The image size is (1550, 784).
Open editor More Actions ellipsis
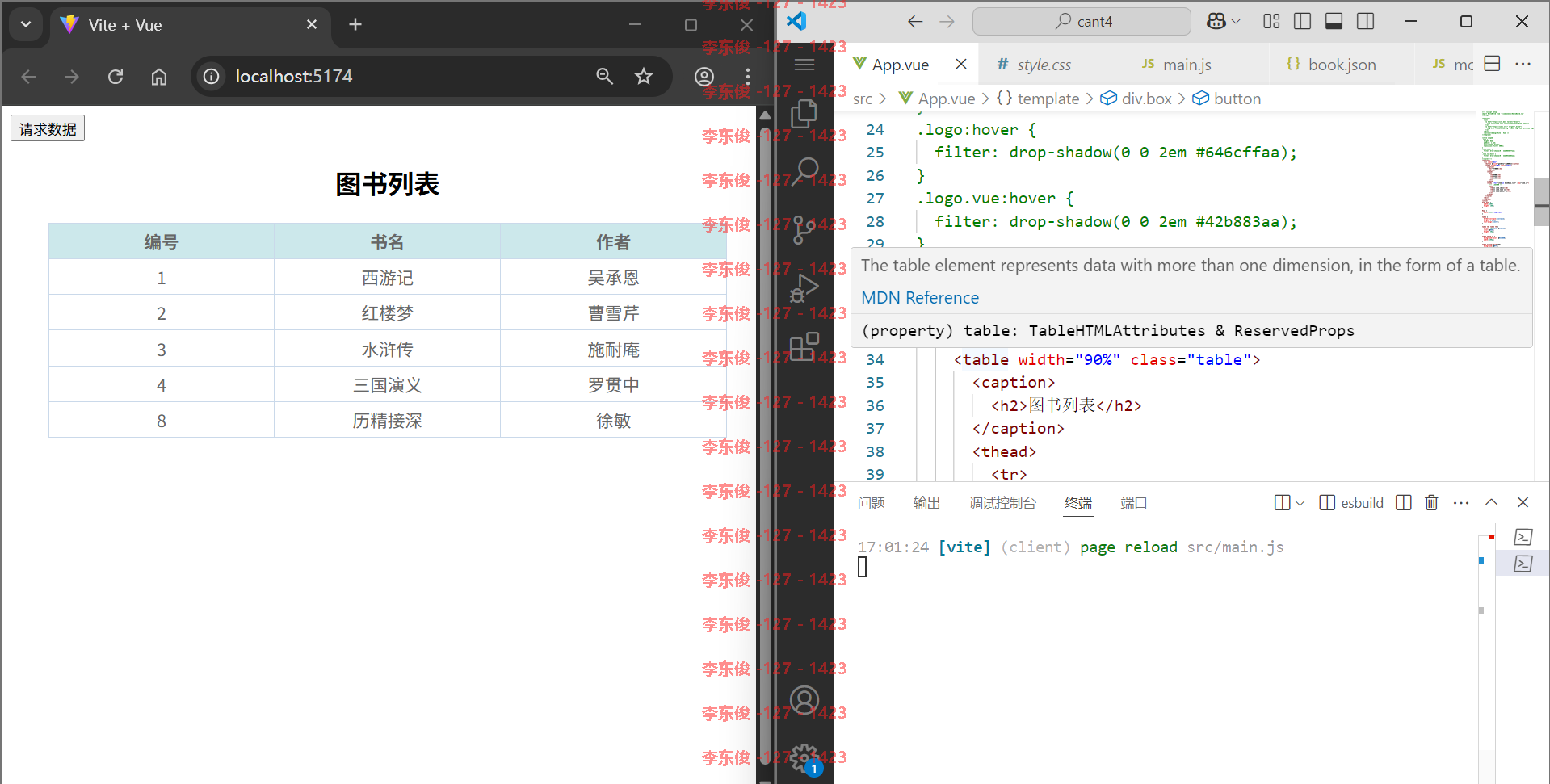(x=1523, y=63)
